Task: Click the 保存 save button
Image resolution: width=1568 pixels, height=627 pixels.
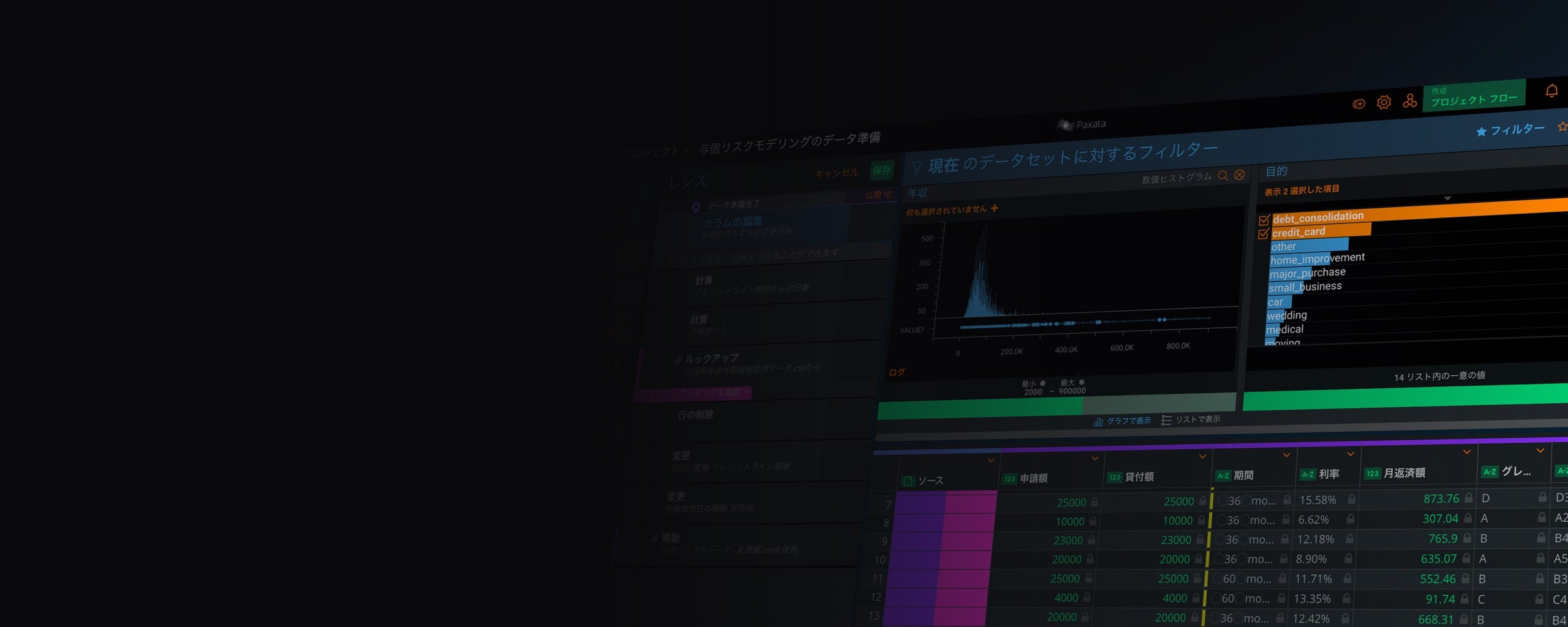Action: [882, 170]
